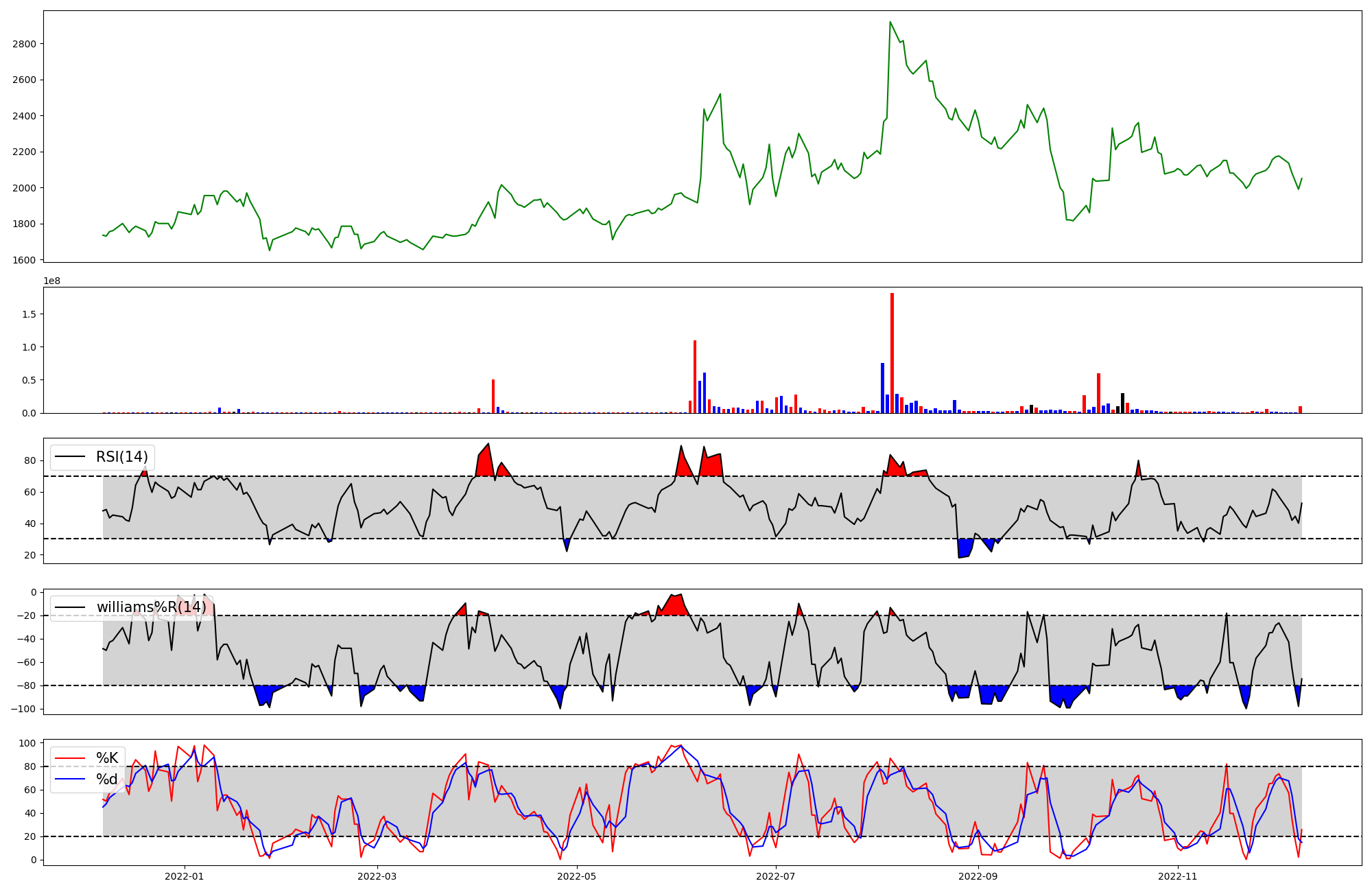Click the 2022-05 x-axis tick label
The width and height of the screenshot is (1372, 892).
[x=577, y=876]
